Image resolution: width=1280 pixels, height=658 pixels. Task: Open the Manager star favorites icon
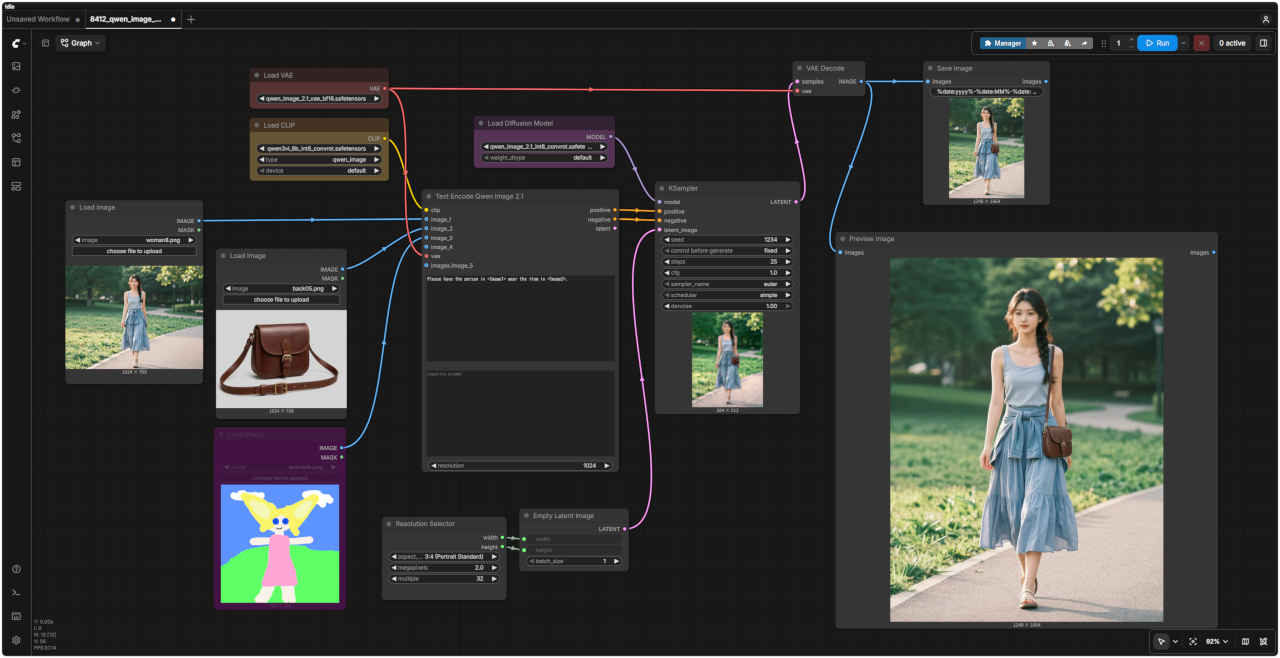[1034, 43]
